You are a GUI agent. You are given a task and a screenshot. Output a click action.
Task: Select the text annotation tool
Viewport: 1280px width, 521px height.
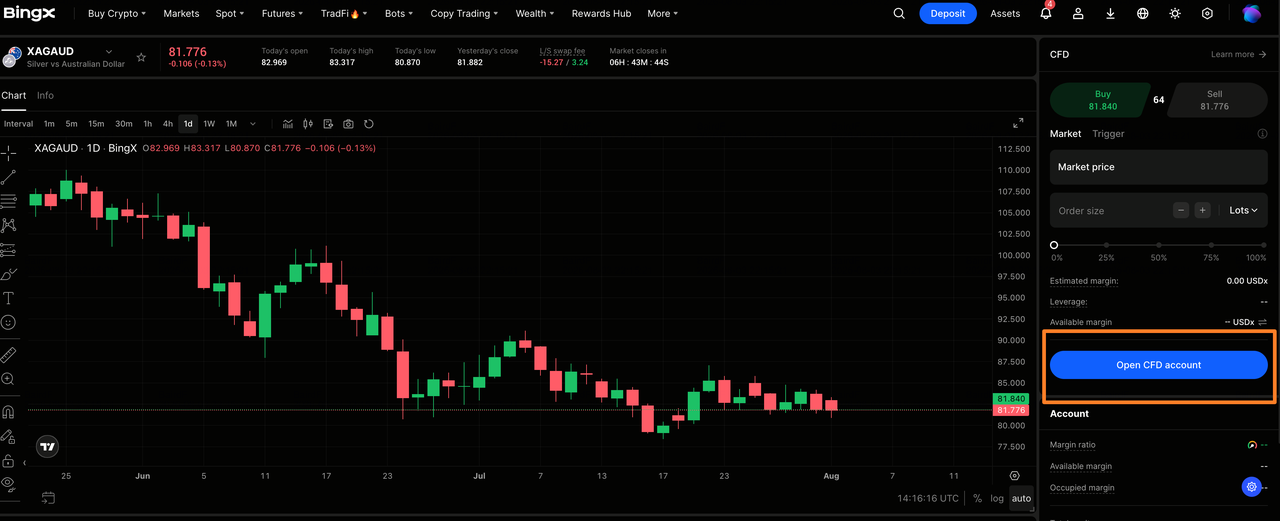[x=8, y=298]
